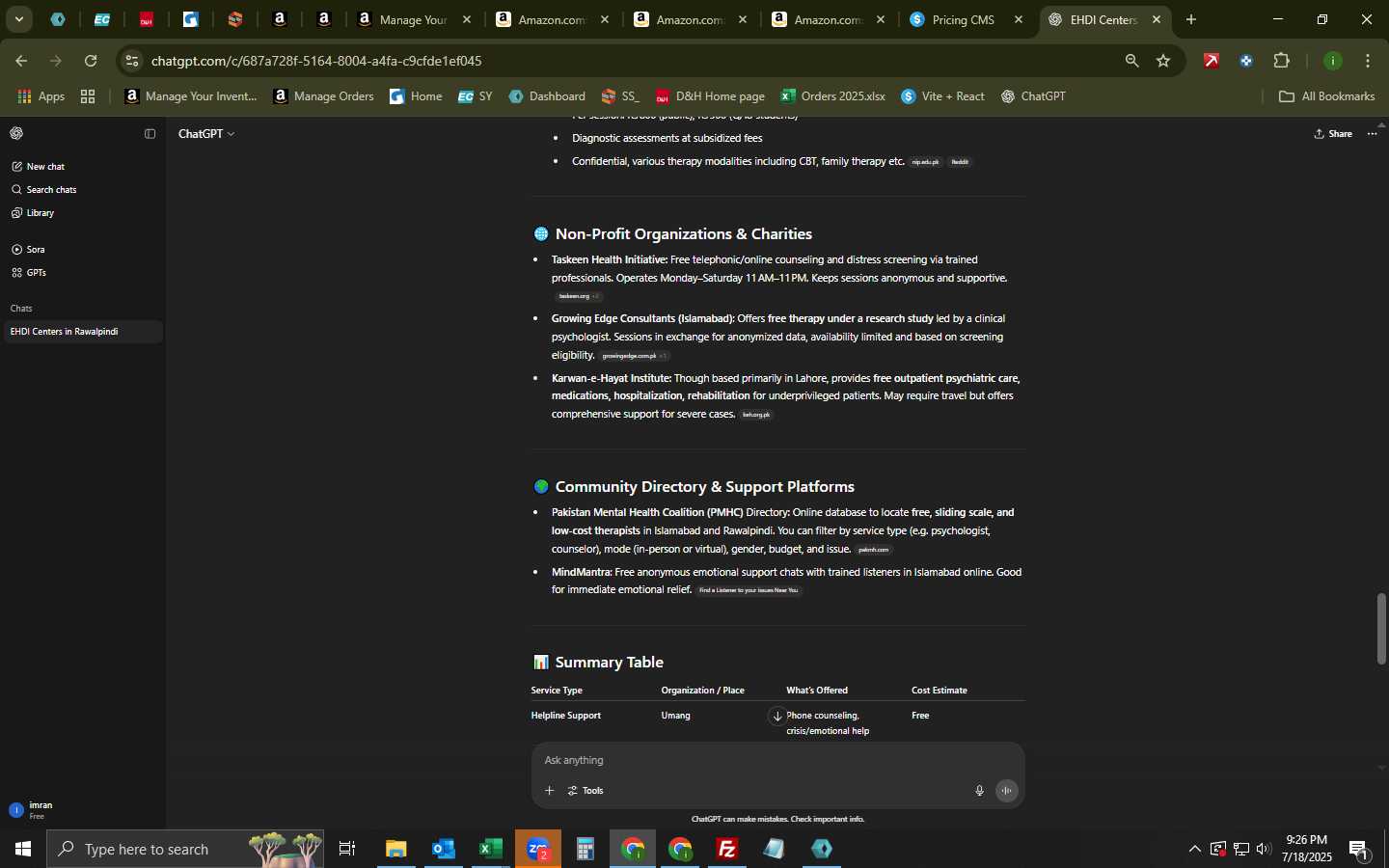The height and width of the screenshot is (868, 1389).
Task: Open the Chrome profile avatar
Action: 1333,61
